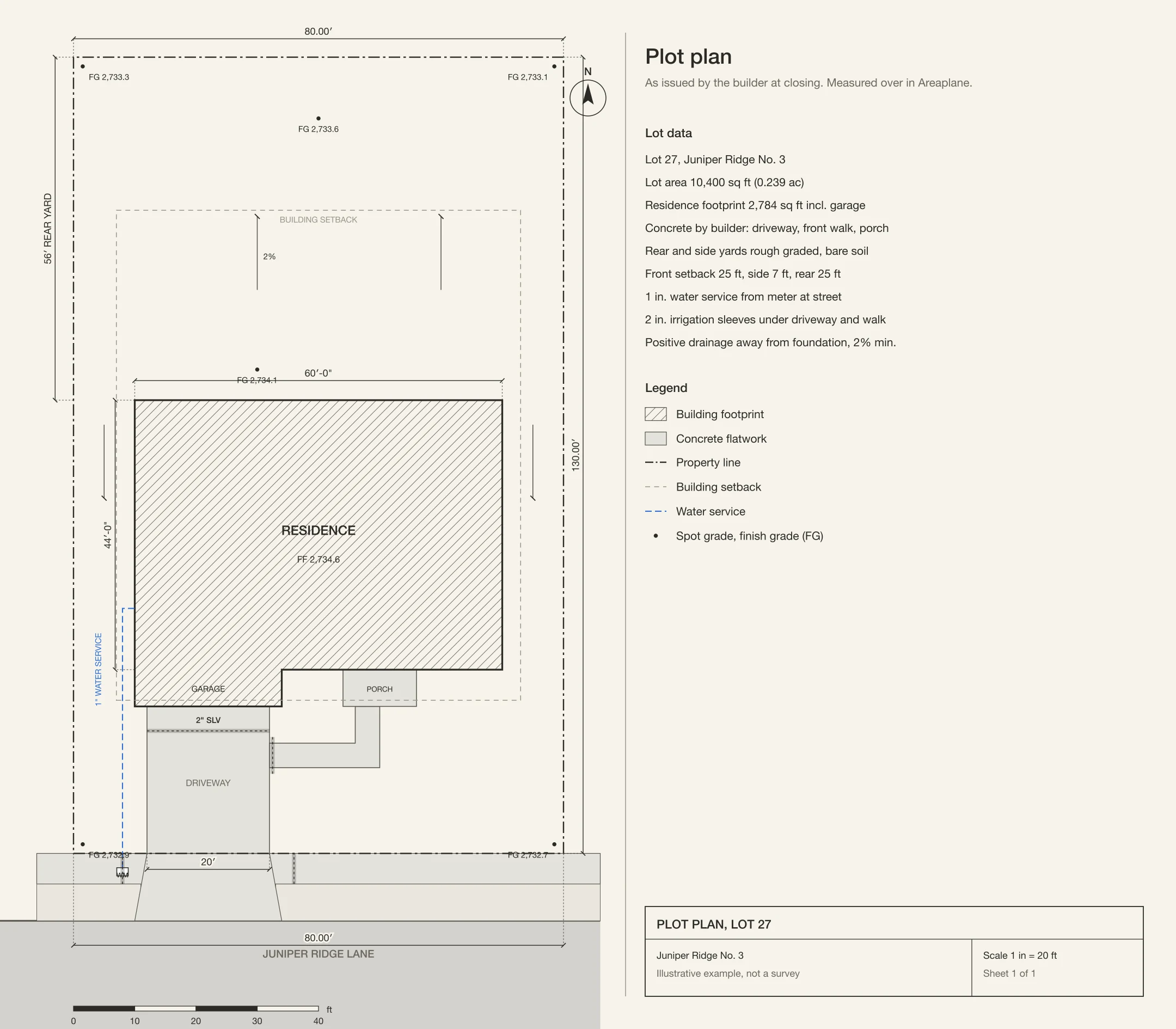Select the GARAGE label

pos(208,689)
